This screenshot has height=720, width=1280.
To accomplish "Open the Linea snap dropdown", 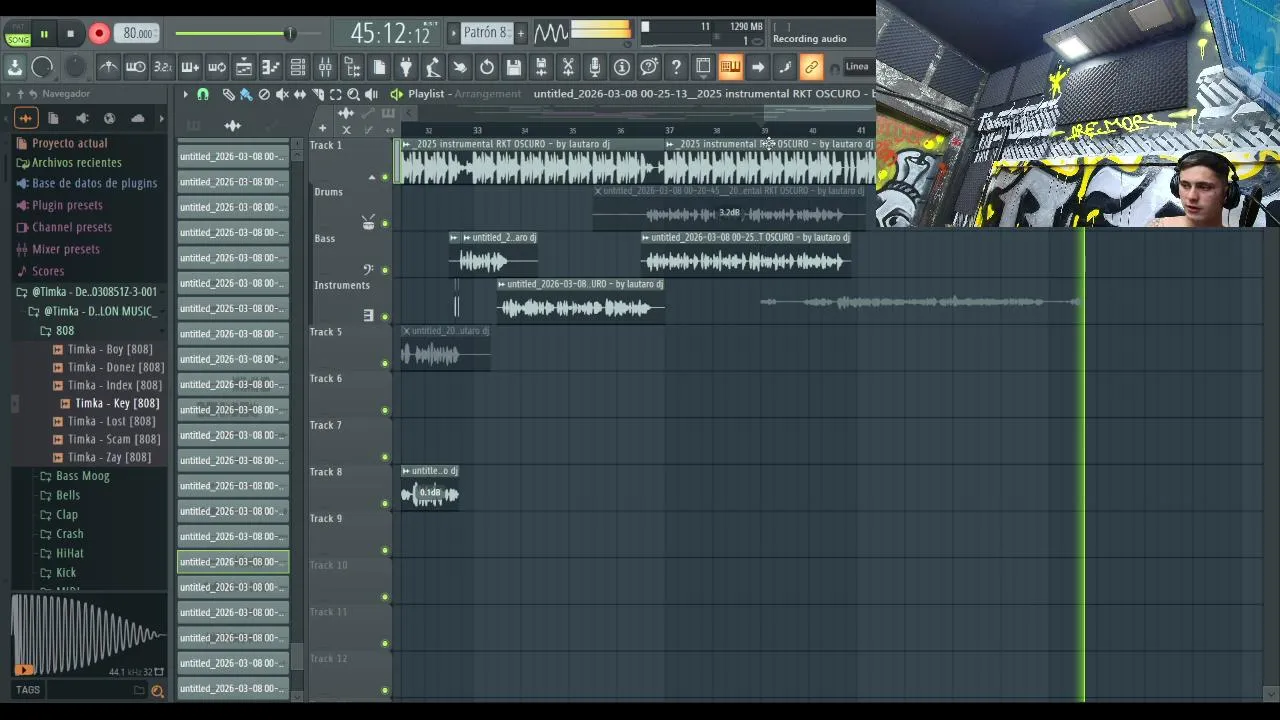I will pyautogui.click(x=857, y=67).
